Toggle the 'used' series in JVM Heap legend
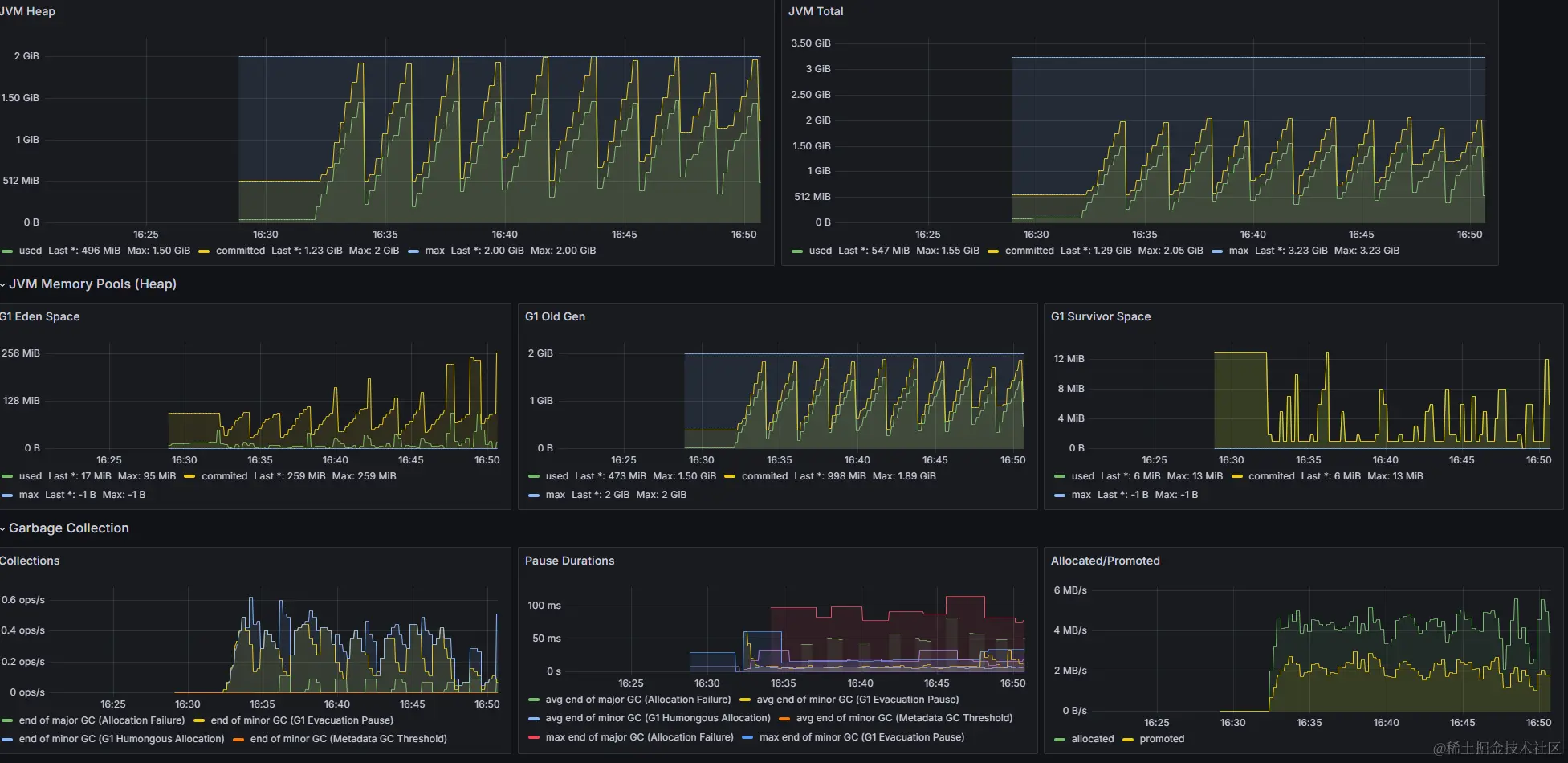The height and width of the screenshot is (763, 1568). pyautogui.click(x=31, y=251)
